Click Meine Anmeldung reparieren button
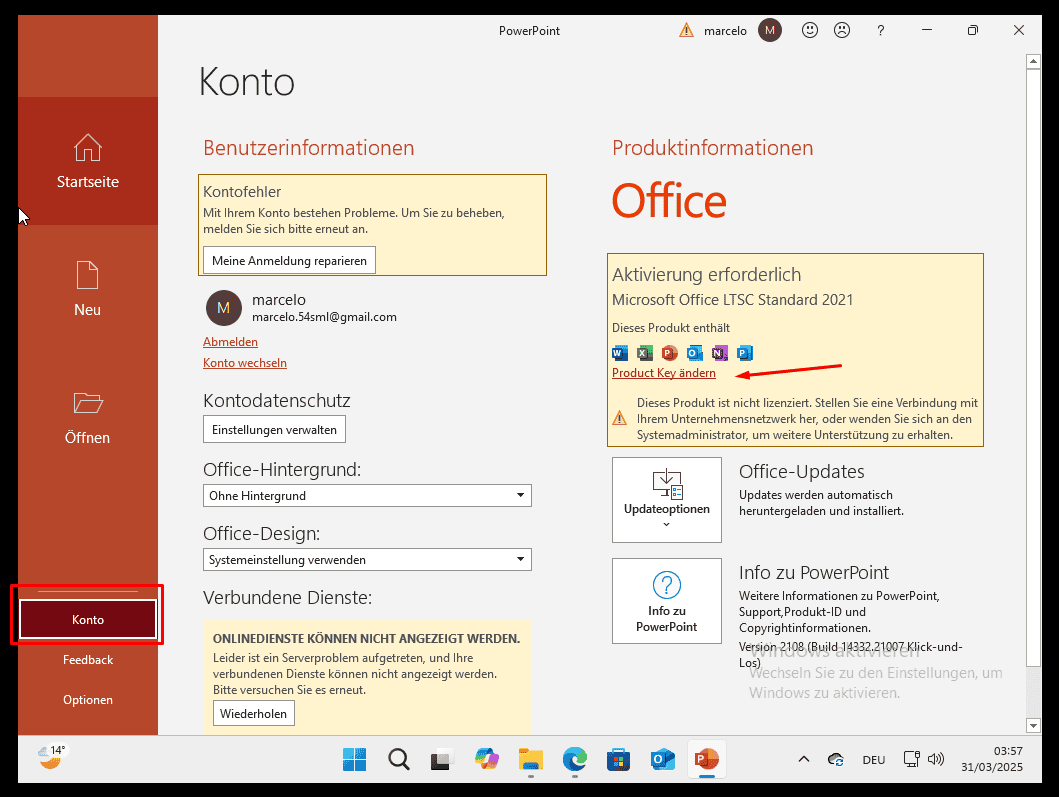 tap(289, 261)
